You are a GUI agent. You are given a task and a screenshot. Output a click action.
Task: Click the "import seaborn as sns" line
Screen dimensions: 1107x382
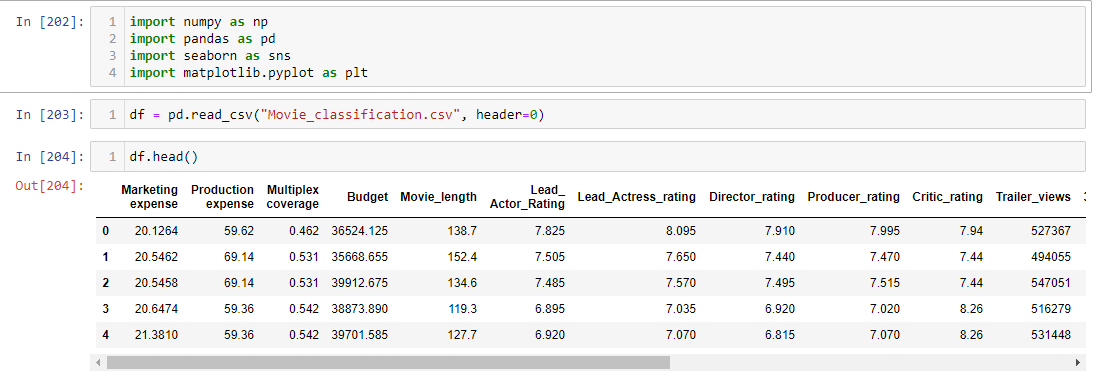[210, 55]
